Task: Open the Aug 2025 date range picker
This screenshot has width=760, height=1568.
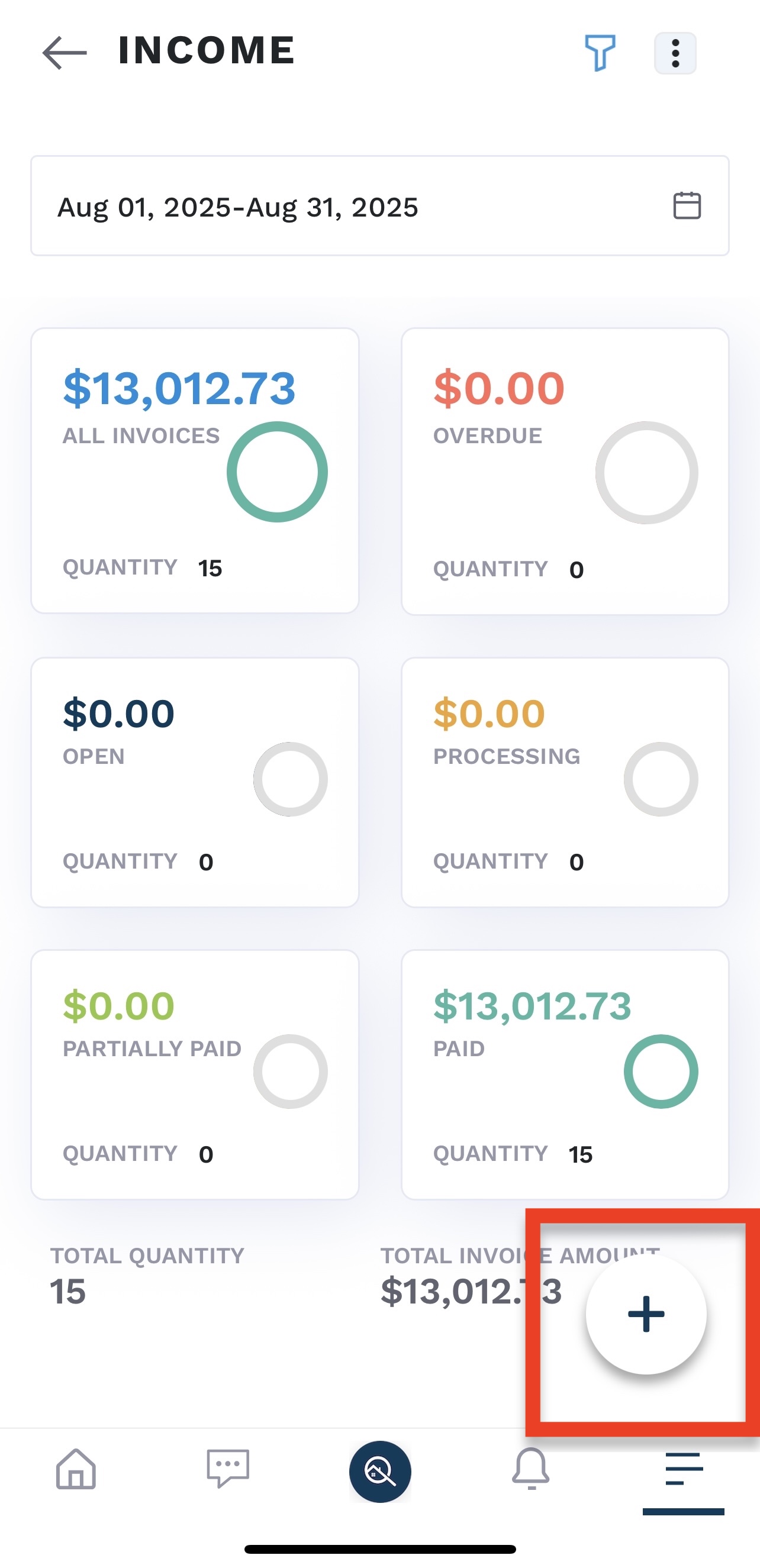Action: point(237,207)
